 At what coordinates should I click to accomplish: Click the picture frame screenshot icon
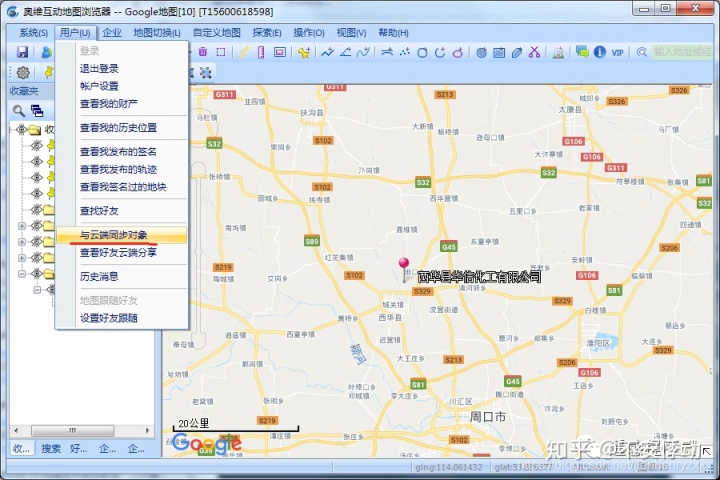point(280,52)
